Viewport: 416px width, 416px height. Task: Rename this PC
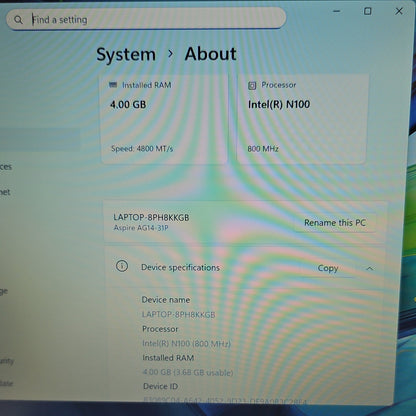335,223
